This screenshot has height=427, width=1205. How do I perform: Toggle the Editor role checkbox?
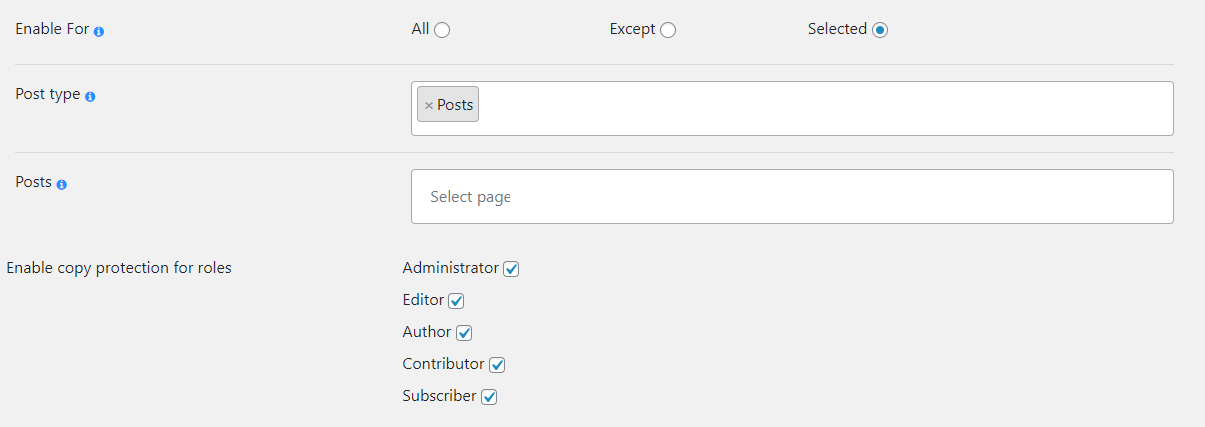(x=457, y=301)
